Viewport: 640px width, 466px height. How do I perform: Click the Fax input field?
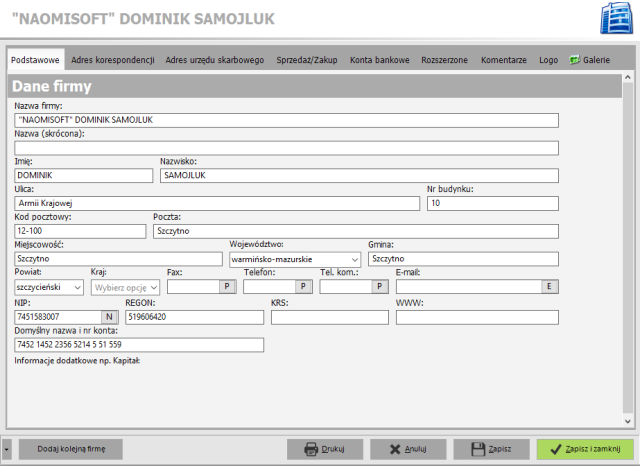pyautogui.click(x=193, y=287)
